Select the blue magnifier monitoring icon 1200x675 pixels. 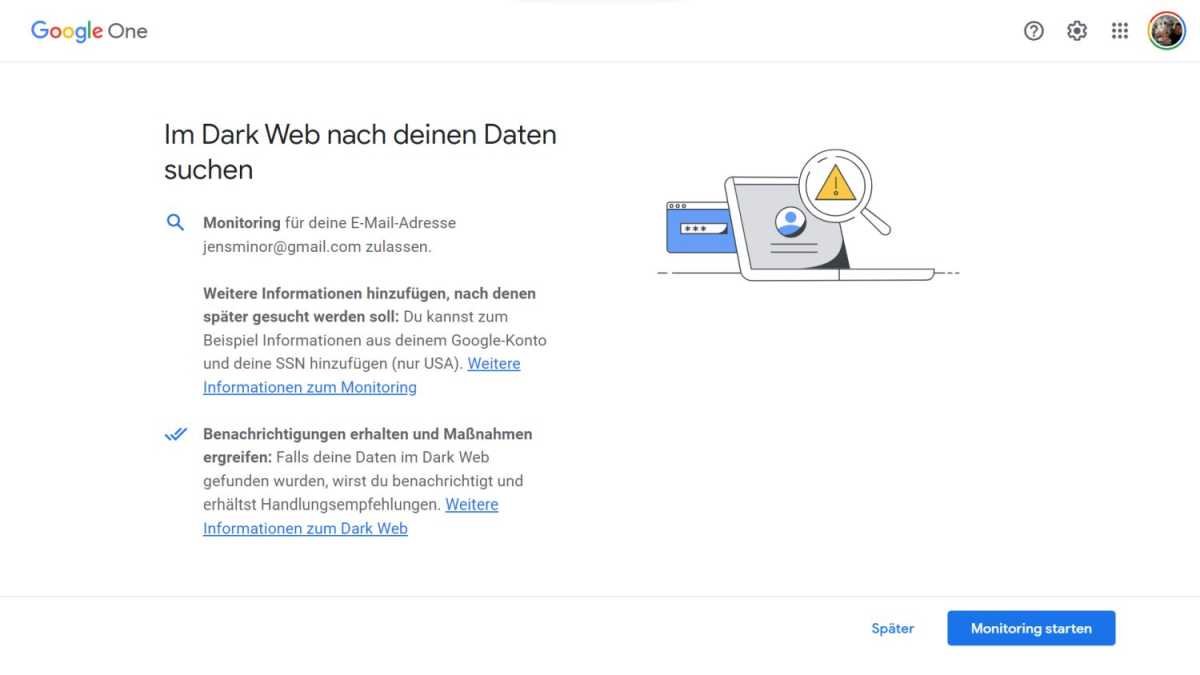pyautogui.click(x=176, y=222)
